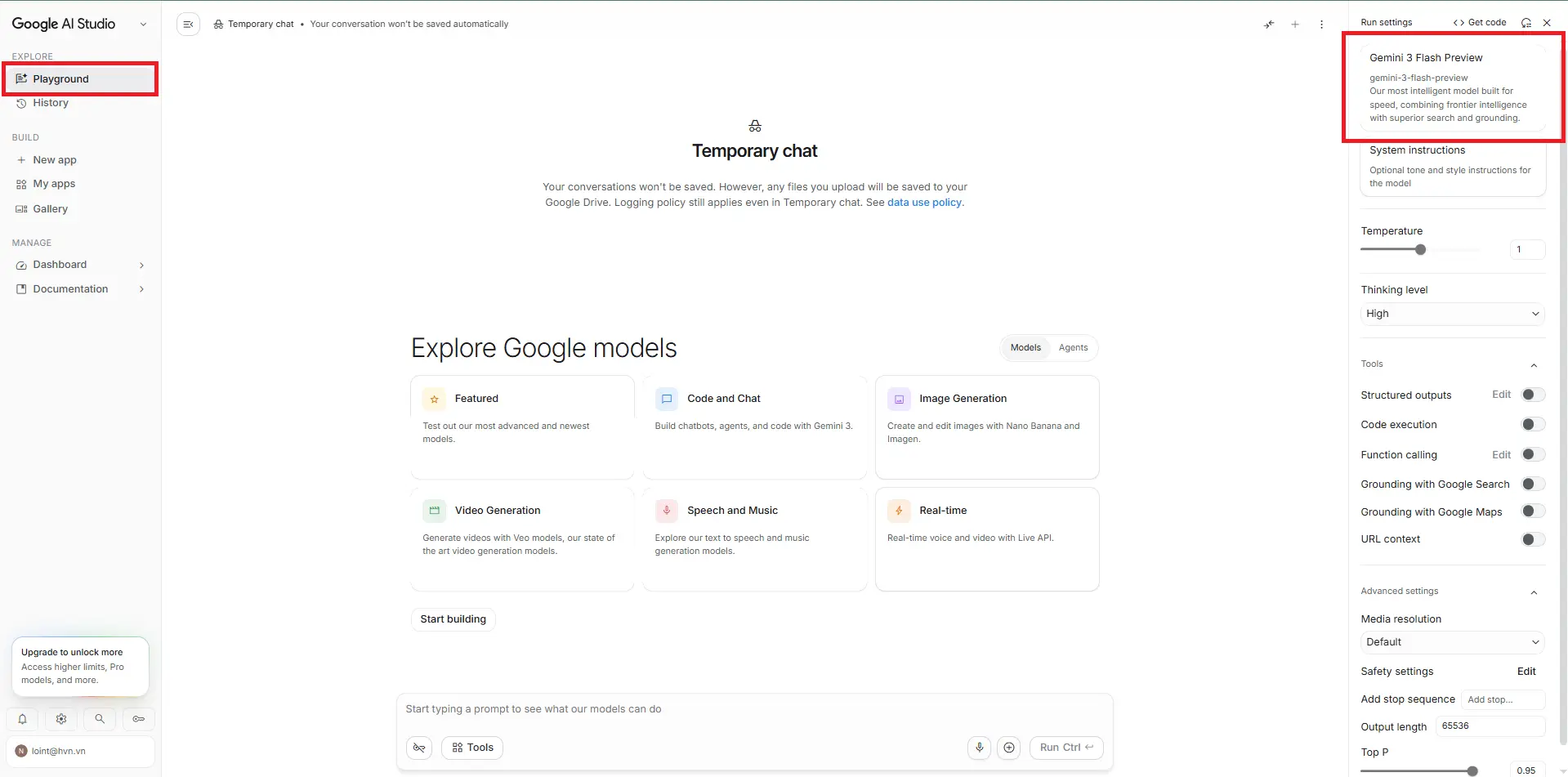
Task: Click the search magnifier icon in sidebar
Action: 100,719
